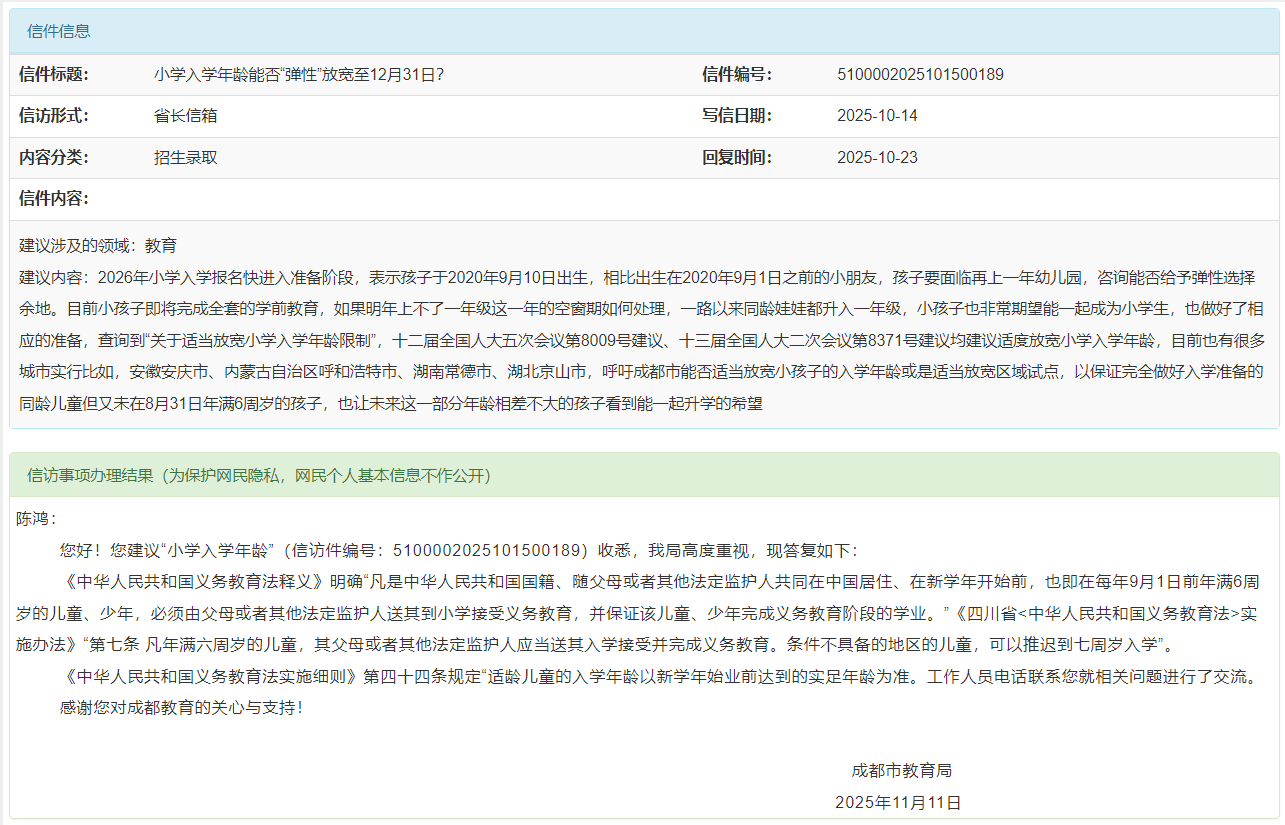Select the reply date 2025年11月11日

point(898,802)
